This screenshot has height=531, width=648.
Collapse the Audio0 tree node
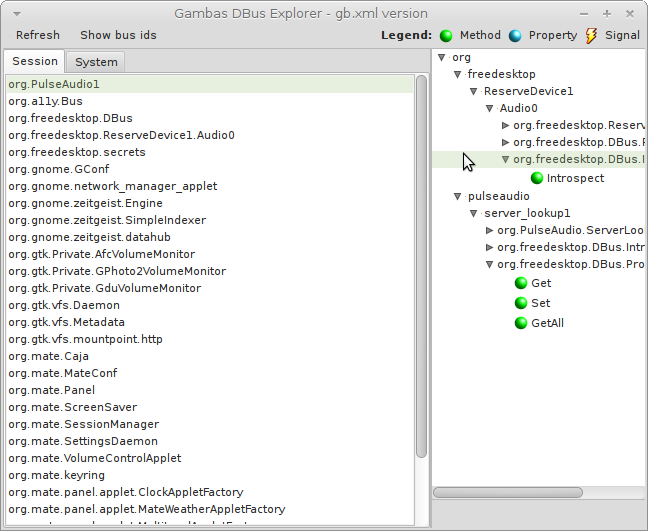(x=489, y=108)
